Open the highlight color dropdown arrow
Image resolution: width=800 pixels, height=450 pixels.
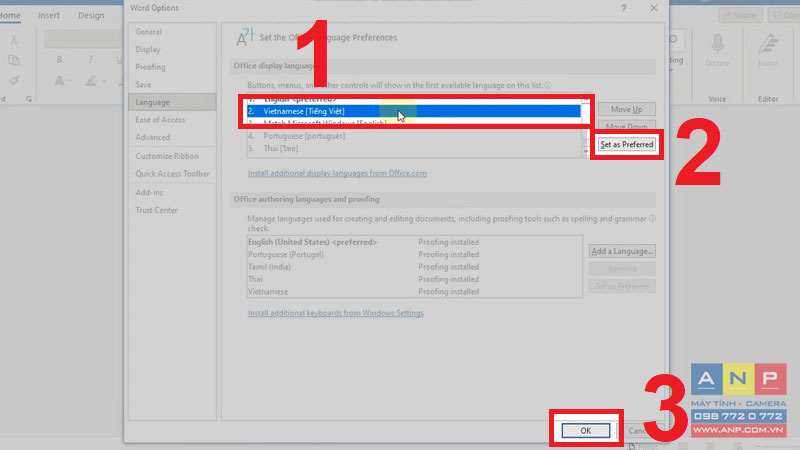104,81
